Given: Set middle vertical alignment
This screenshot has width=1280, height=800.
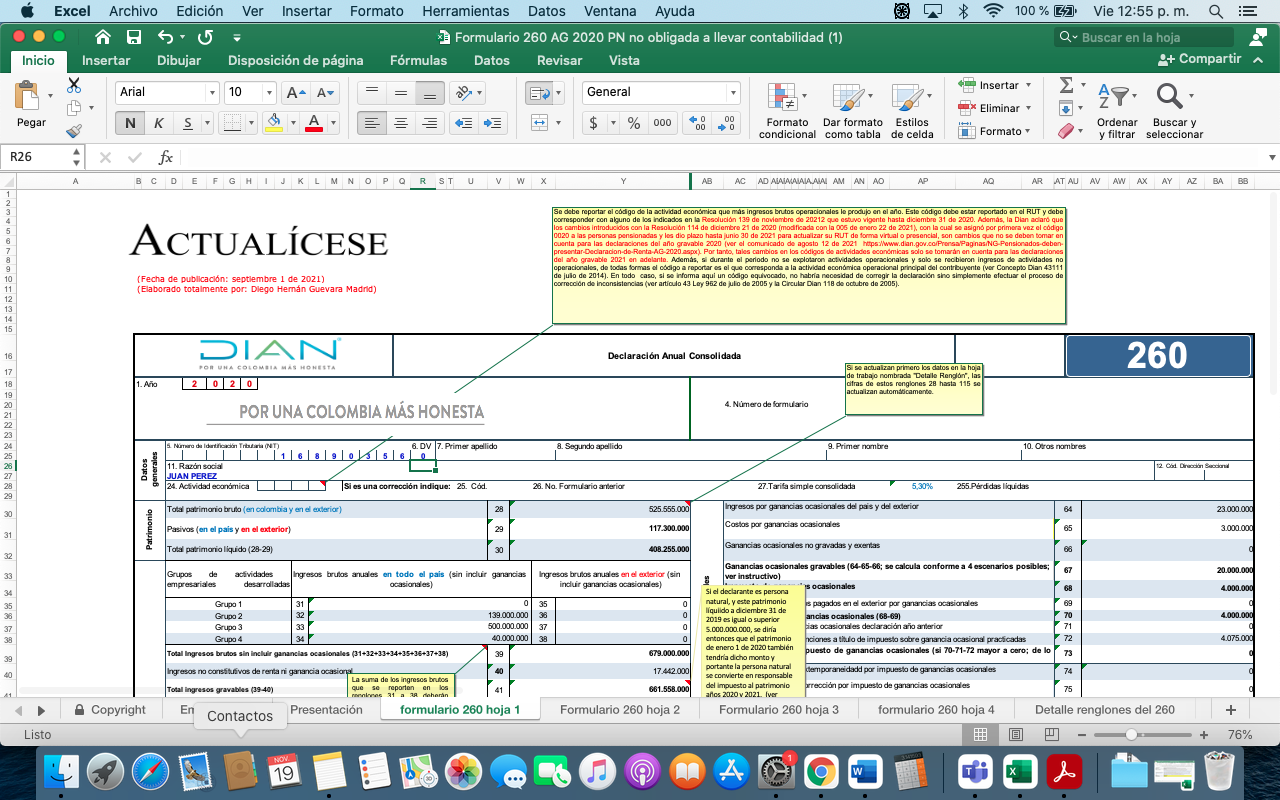Looking at the screenshot, I should 401,92.
